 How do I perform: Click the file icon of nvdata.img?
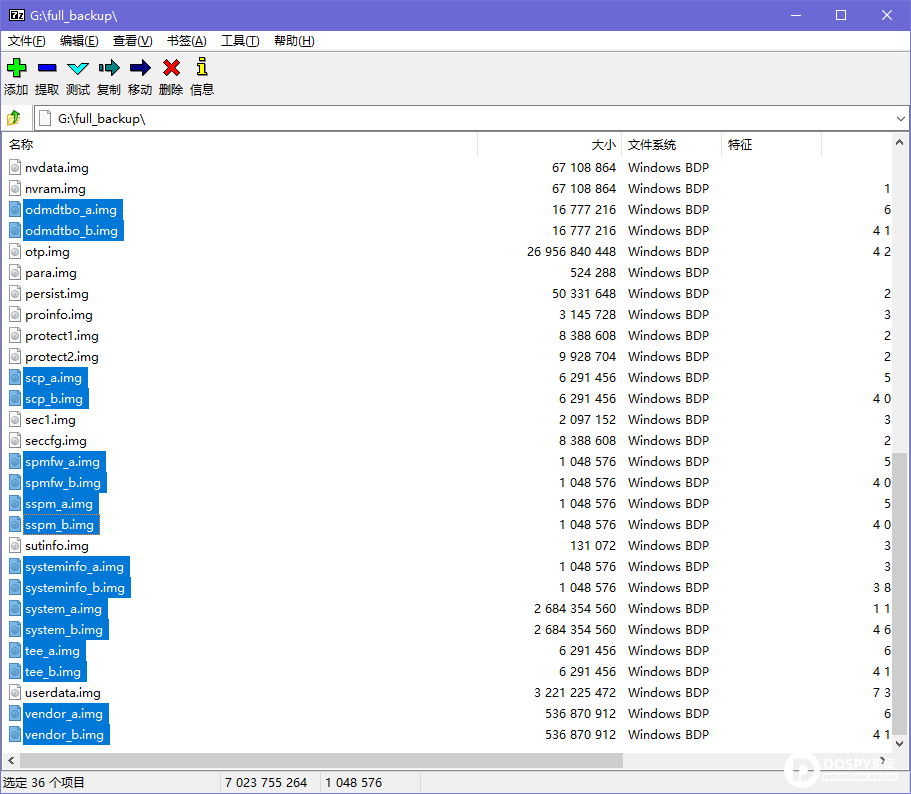point(15,168)
